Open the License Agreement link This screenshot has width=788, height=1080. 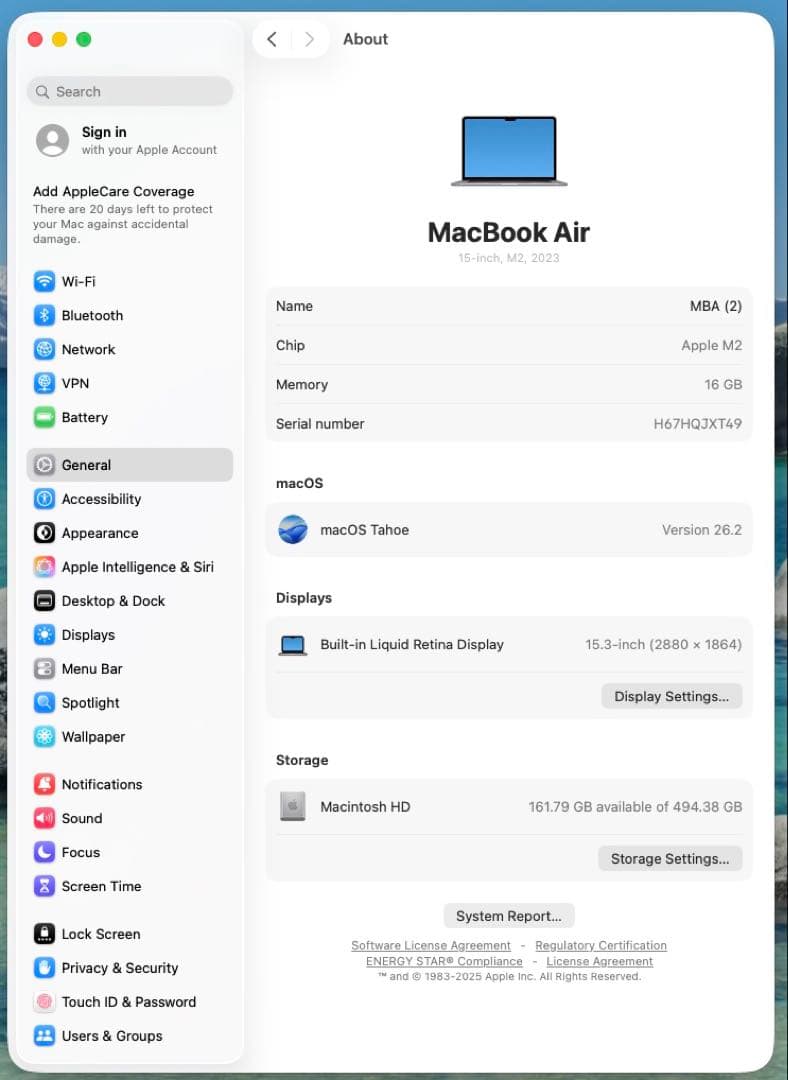(599, 962)
